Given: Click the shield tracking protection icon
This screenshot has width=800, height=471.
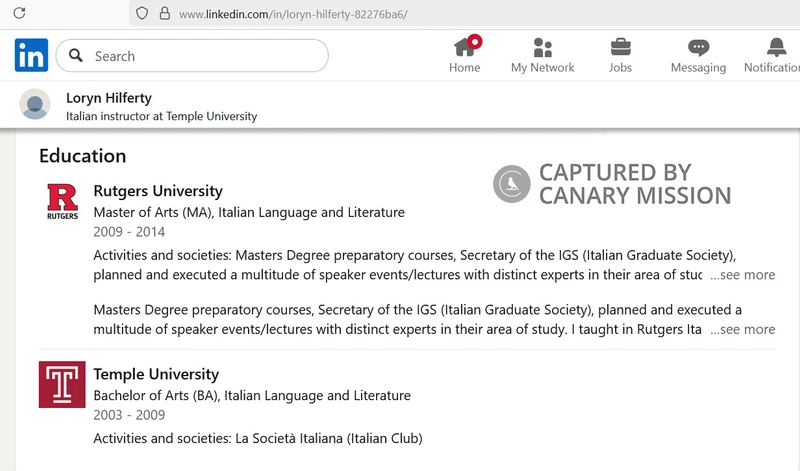Looking at the screenshot, I should (x=142, y=13).
